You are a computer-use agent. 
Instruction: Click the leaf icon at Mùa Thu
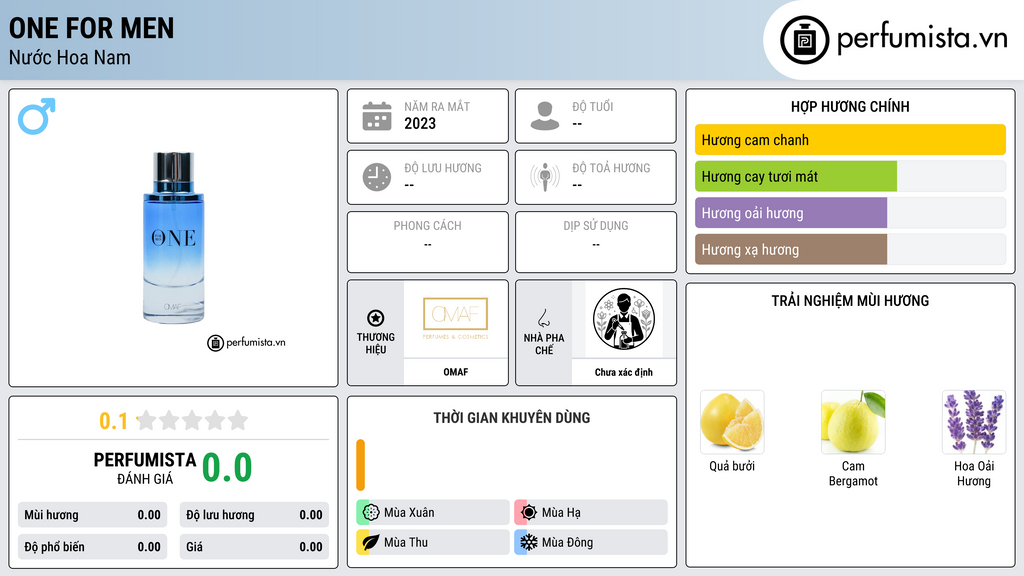[371, 542]
